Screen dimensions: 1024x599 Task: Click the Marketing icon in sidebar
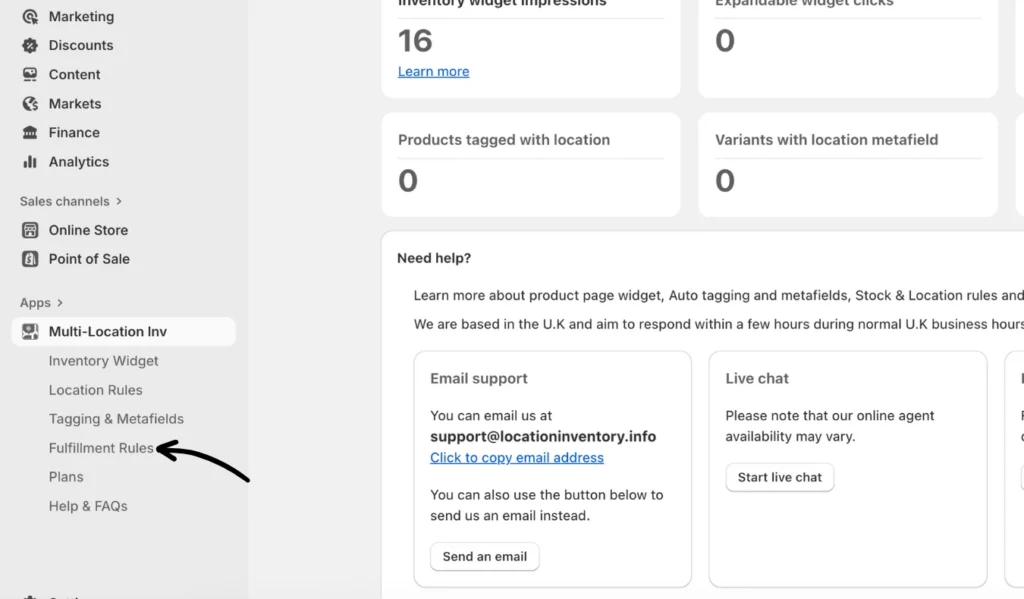tap(30, 17)
